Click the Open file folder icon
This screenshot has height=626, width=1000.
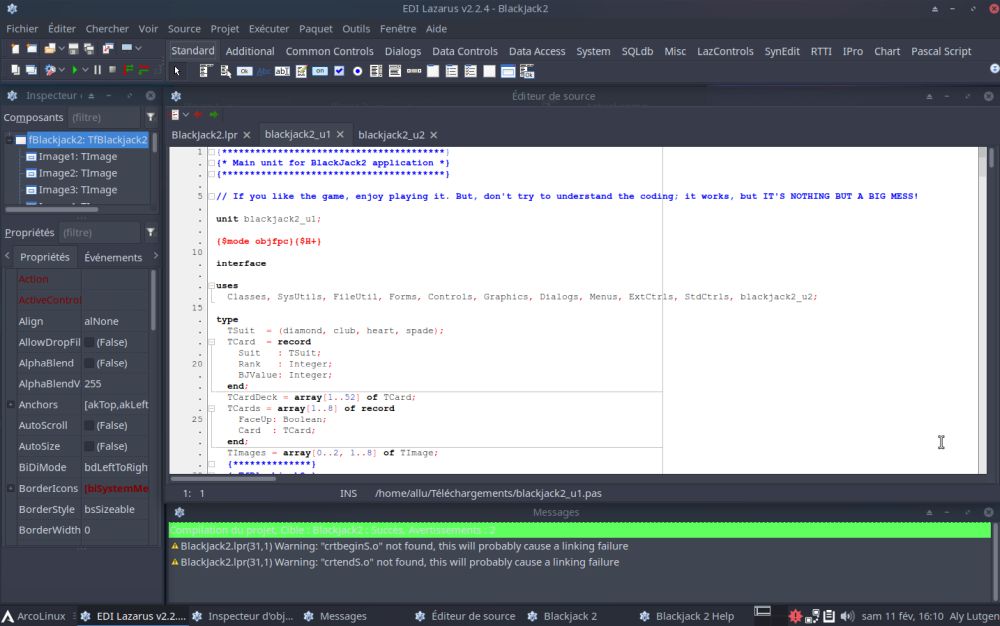[x=50, y=48]
